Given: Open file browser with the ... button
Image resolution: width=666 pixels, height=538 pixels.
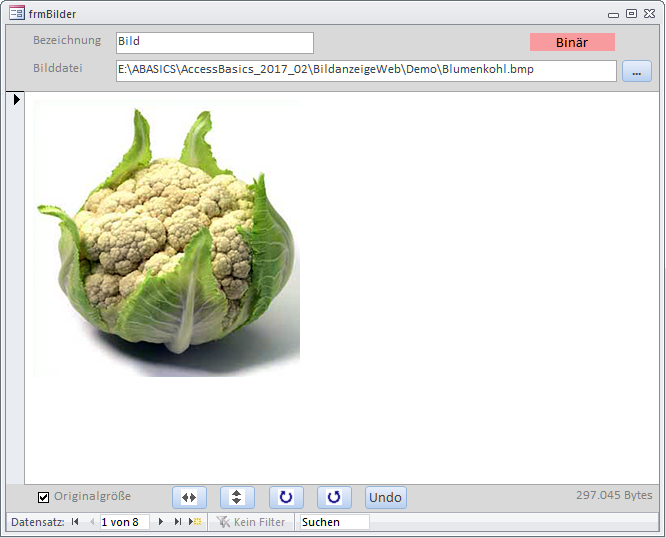Looking at the screenshot, I should 636,71.
